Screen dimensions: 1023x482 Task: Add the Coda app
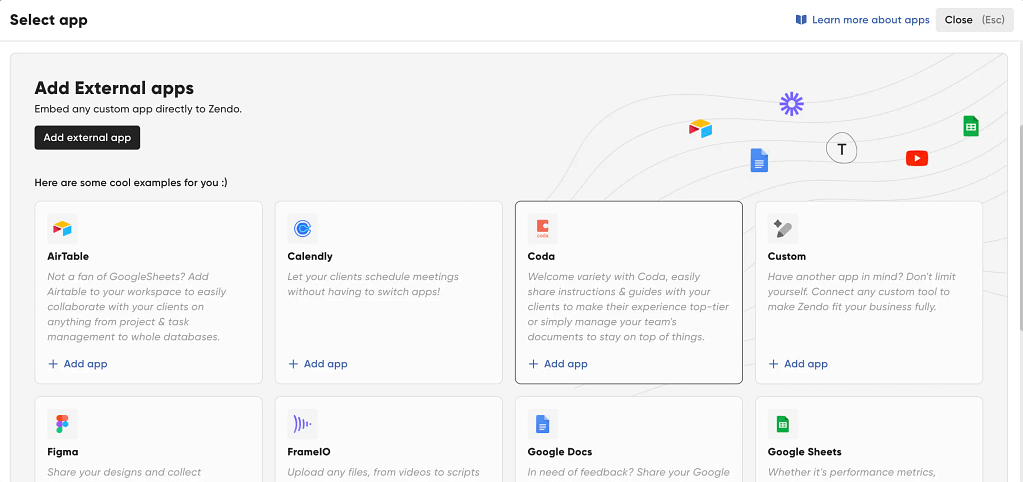[x=558, y=364]
